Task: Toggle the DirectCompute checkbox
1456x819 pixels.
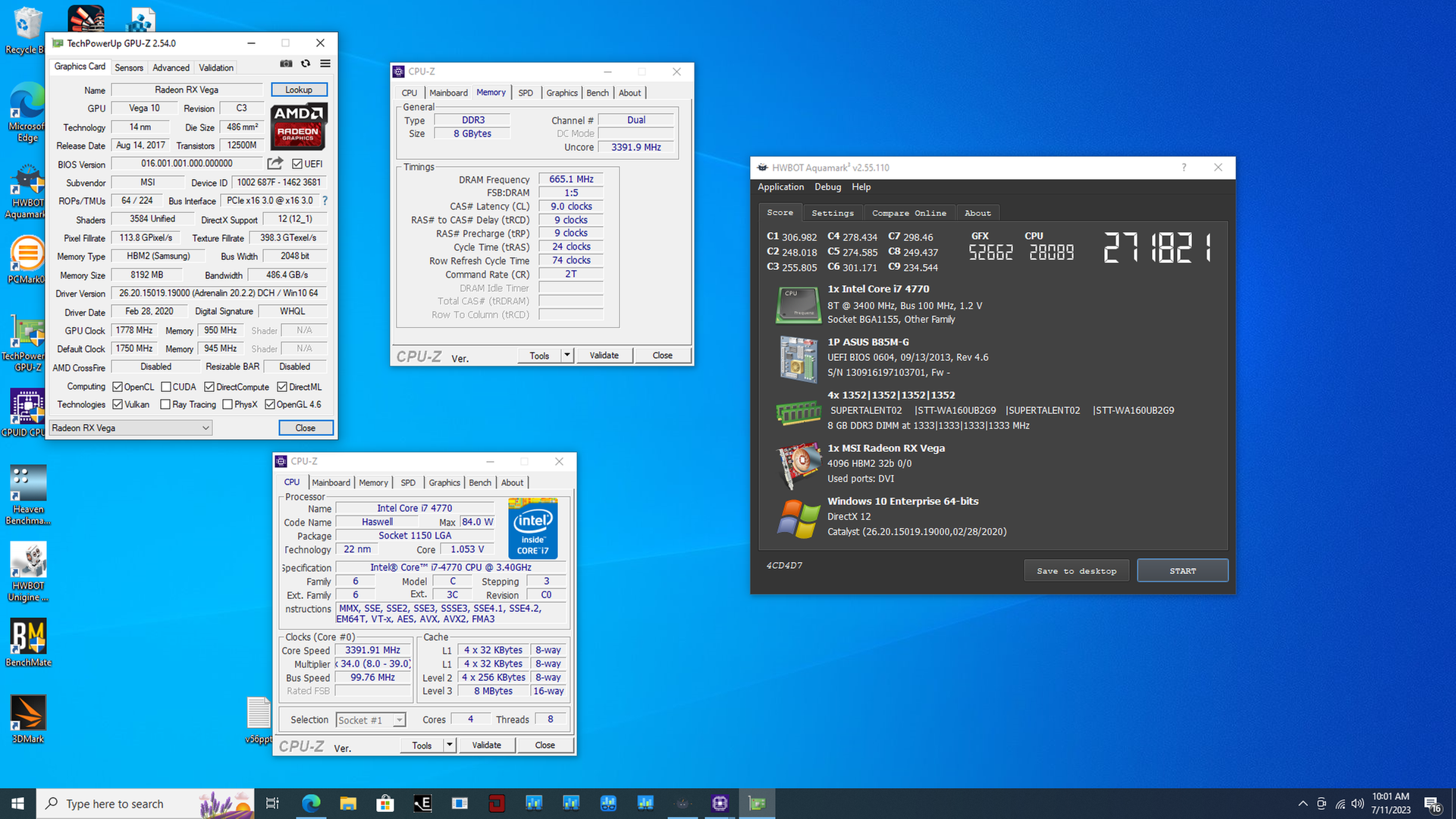Action: [x=209, y=387]
